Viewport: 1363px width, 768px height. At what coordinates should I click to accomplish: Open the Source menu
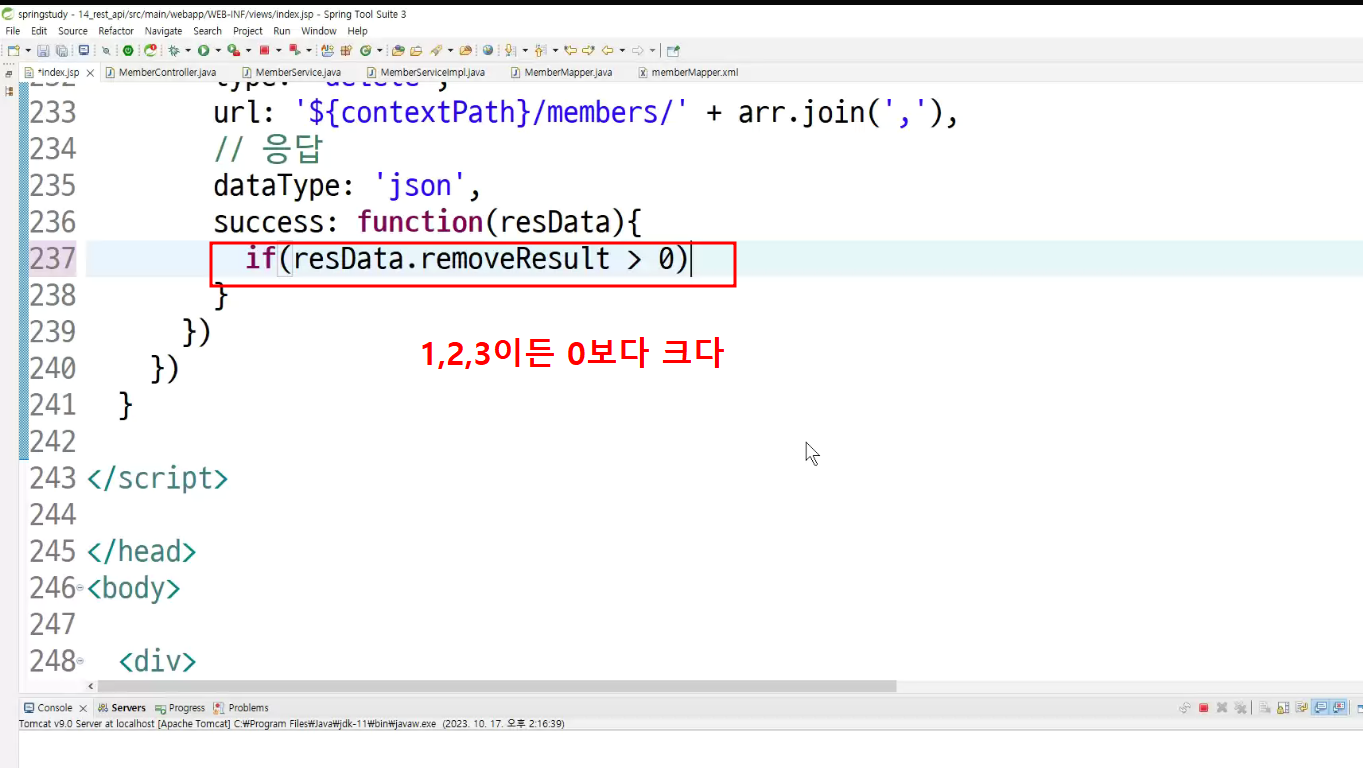73,31
